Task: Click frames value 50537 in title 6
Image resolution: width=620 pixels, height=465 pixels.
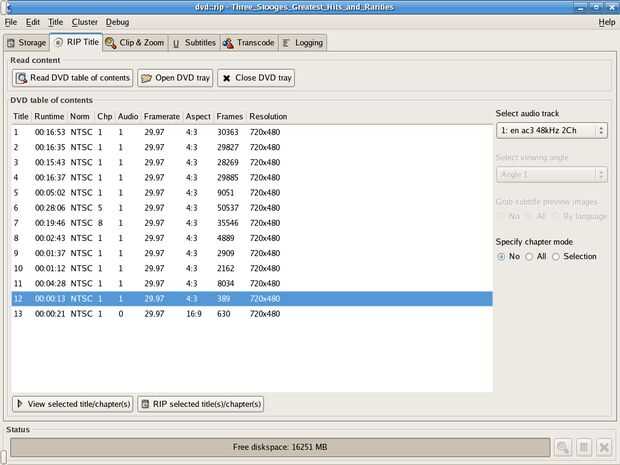Action: 228,208
